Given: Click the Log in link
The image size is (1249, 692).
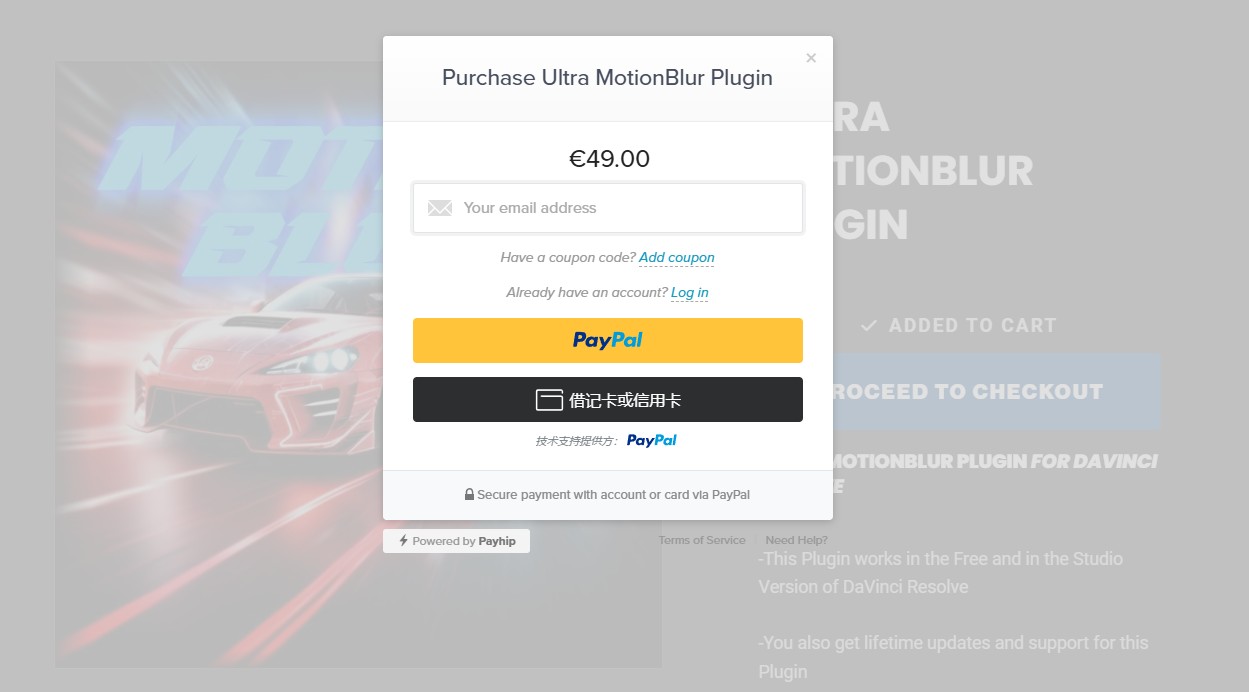Looking at the screenshot, I should click(x=690, y=293).
